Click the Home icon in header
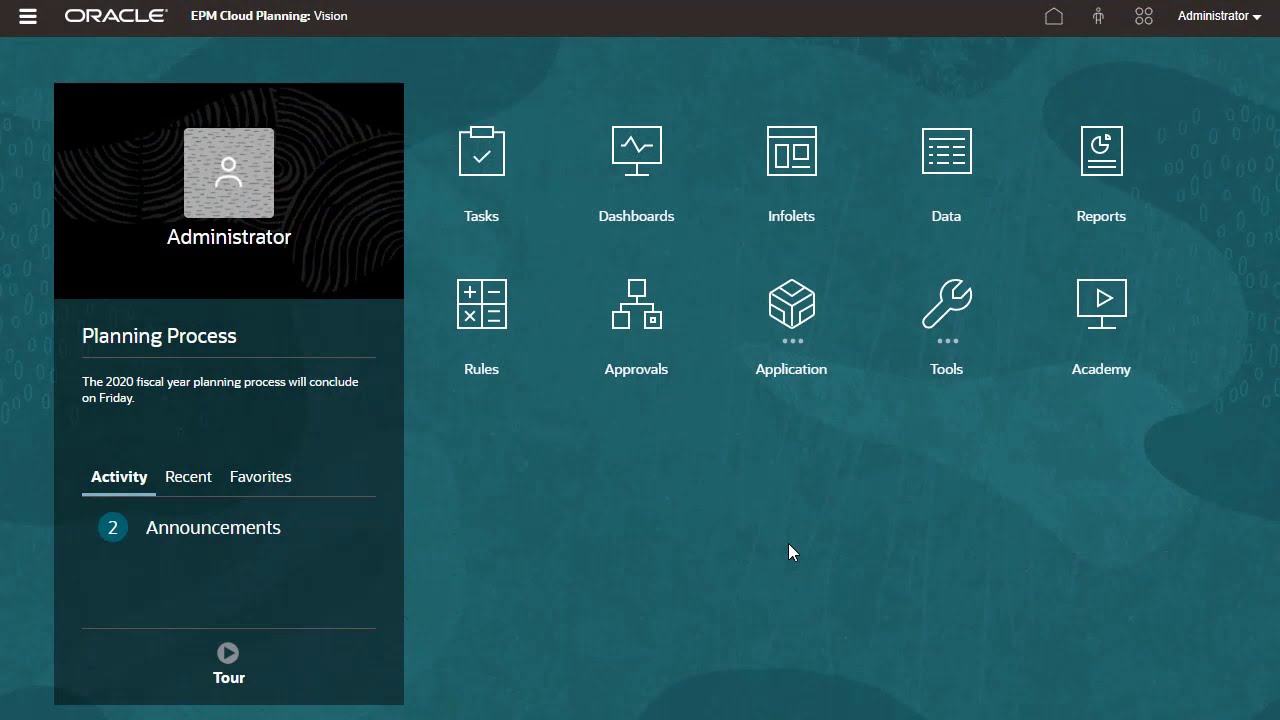 click(1053, 16)
